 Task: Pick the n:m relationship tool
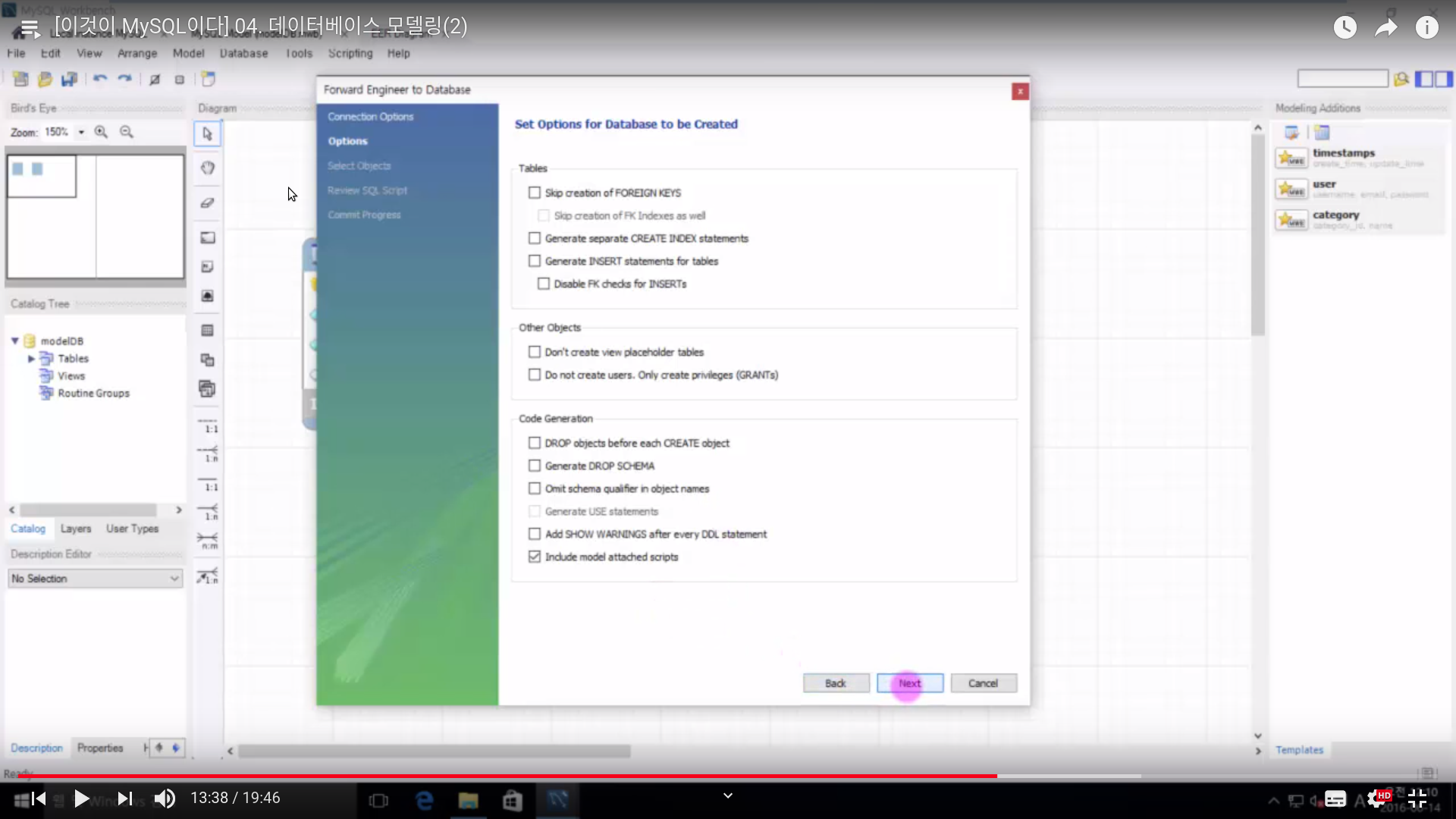208,541
